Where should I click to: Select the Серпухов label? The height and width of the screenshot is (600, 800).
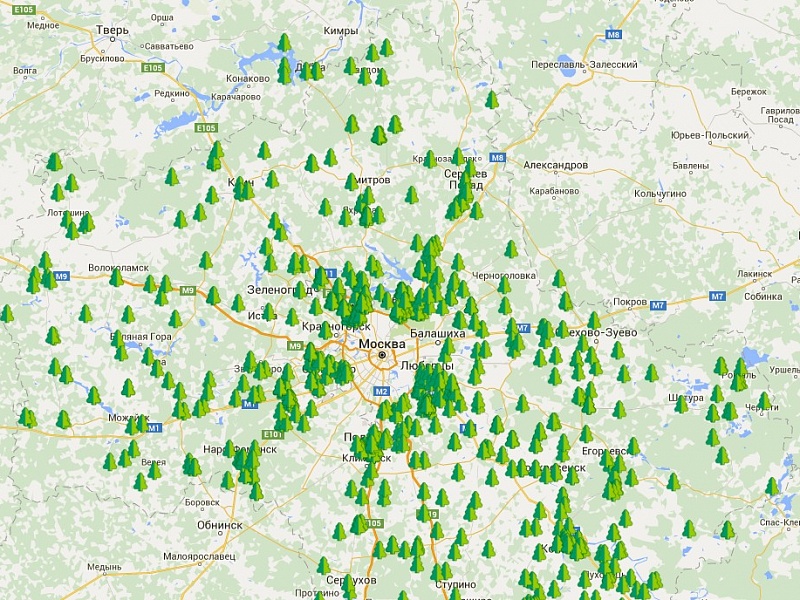point(352,580)
